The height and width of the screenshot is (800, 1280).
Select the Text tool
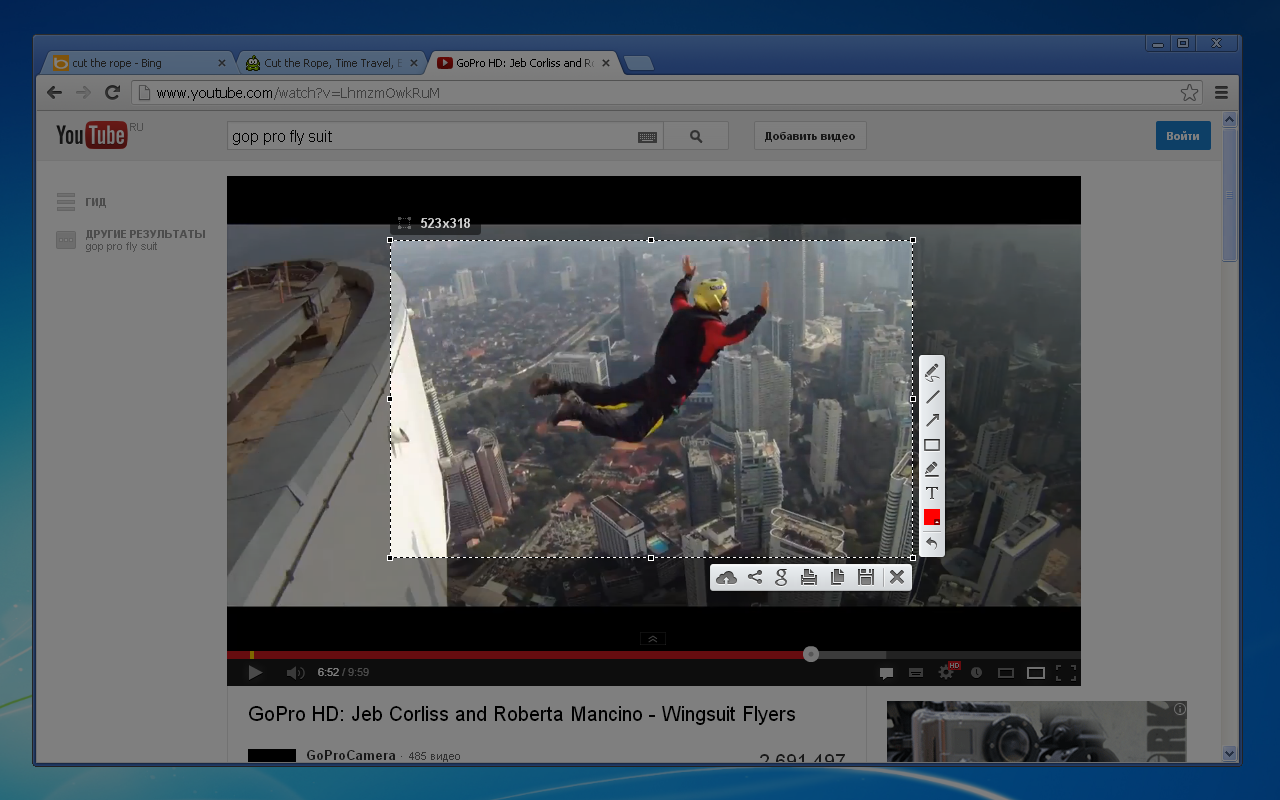click(932, 493)
